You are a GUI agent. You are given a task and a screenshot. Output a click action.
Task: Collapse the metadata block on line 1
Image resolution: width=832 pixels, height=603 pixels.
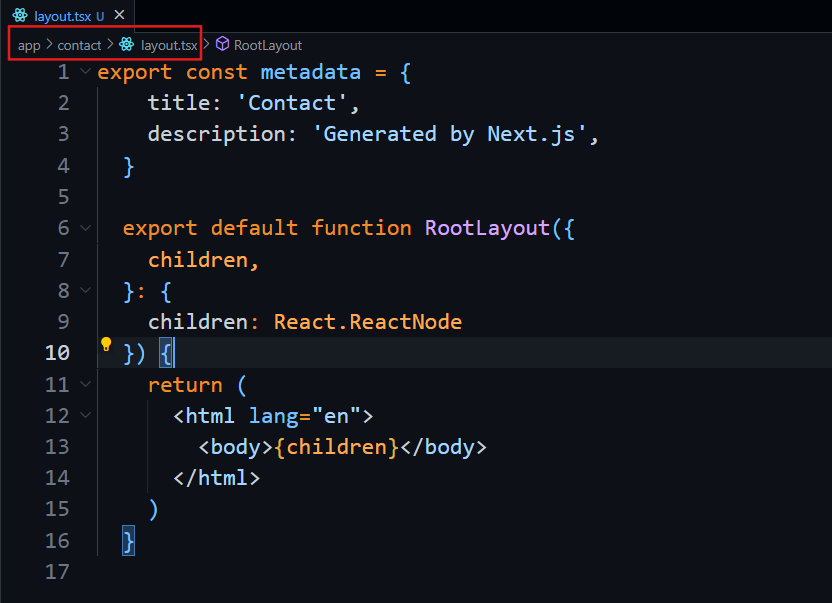pyautogui.click(x=84, y=72)
